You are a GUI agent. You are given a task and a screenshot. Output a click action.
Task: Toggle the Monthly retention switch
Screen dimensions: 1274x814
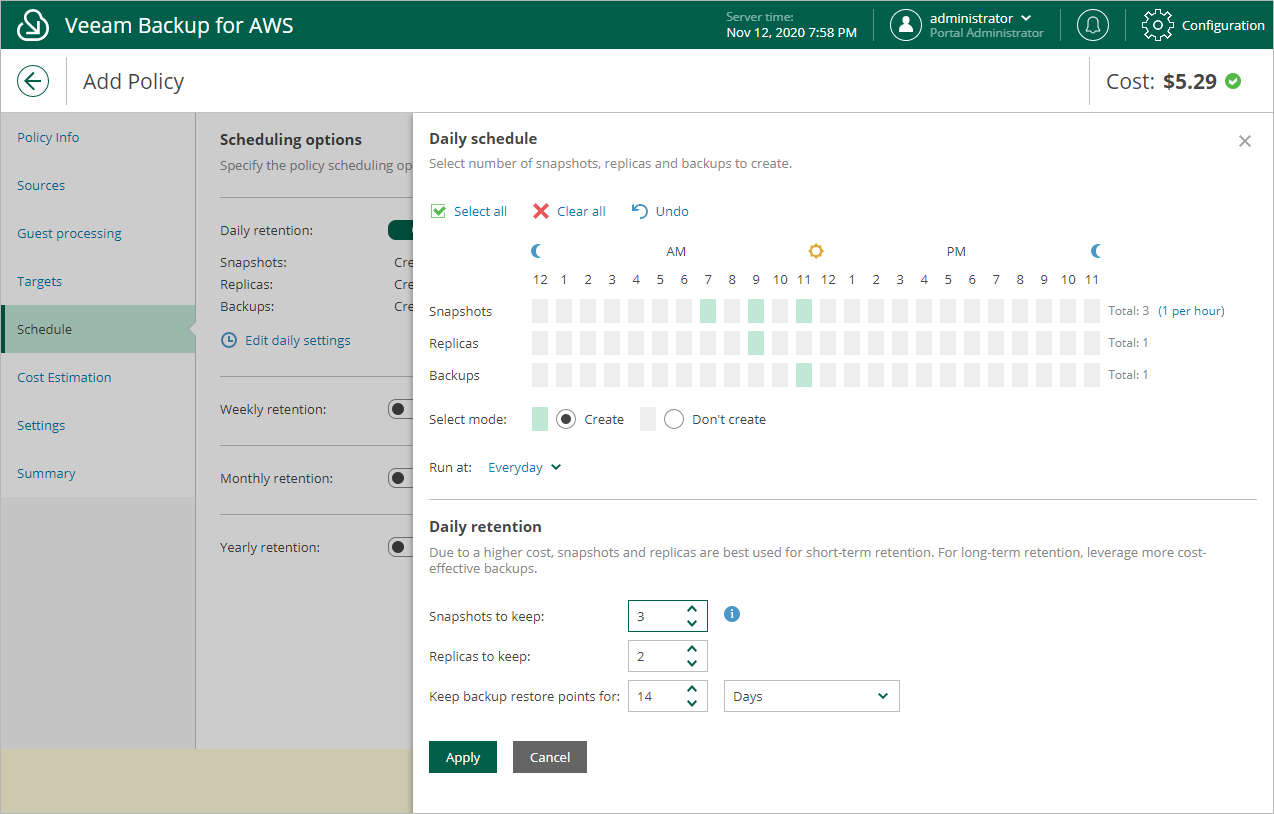tap(400, 478)
